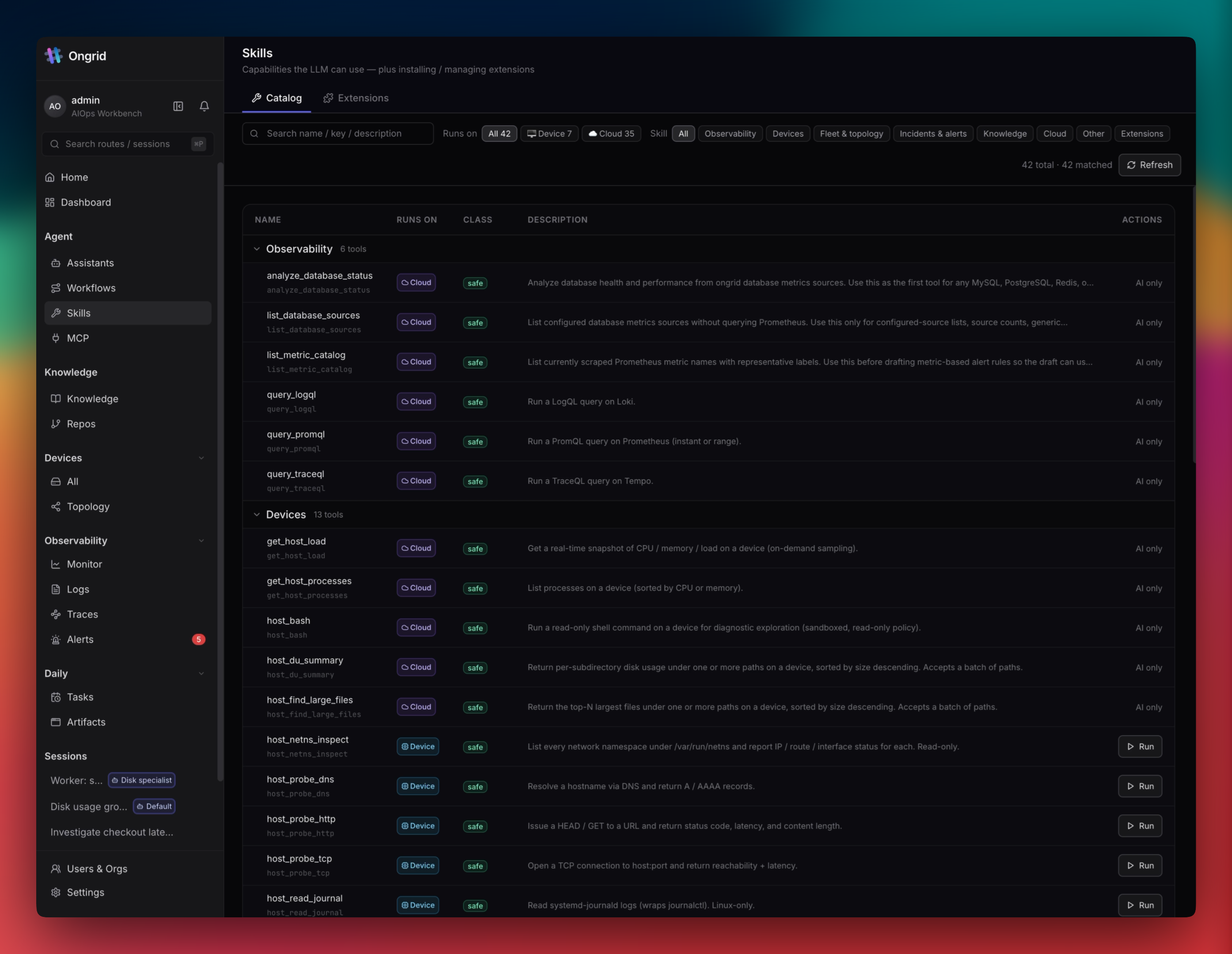Run host_probe_dns skill
1232x954 pixels.
click(1140, 786)
